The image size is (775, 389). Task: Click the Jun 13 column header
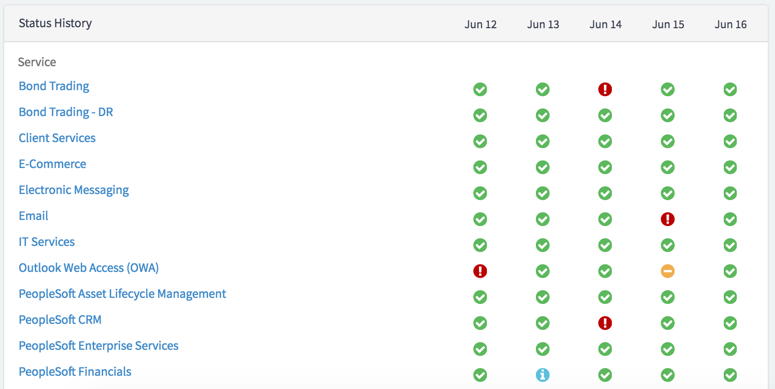coord(543,24)
